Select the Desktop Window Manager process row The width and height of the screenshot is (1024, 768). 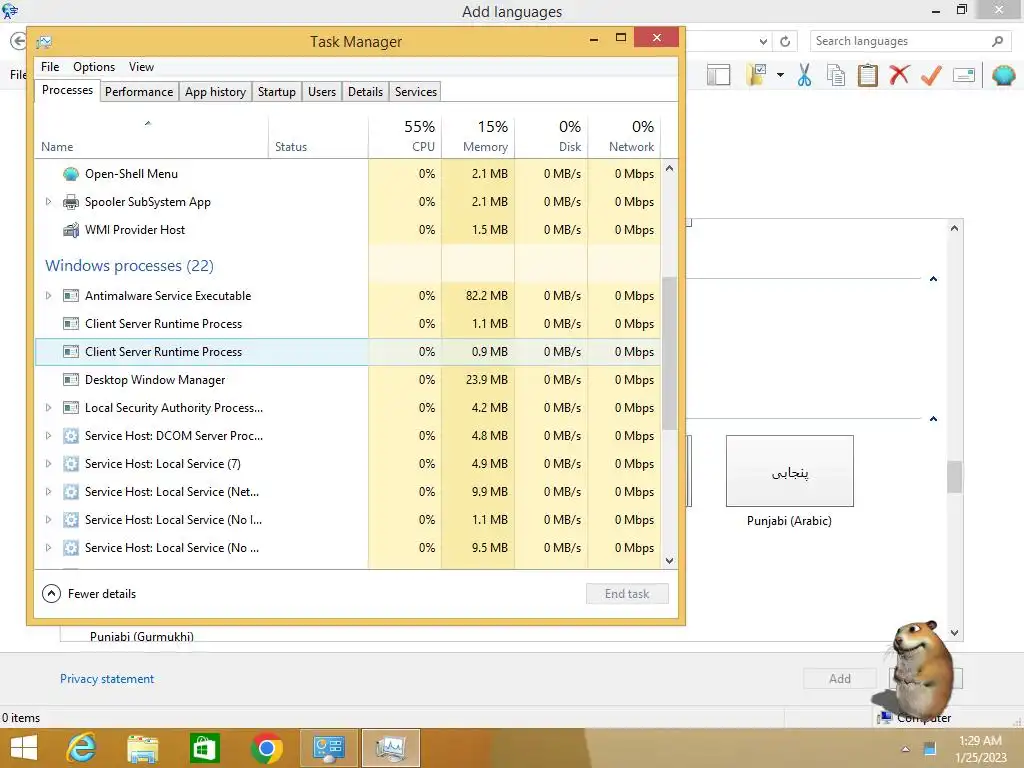pos(347,380)
